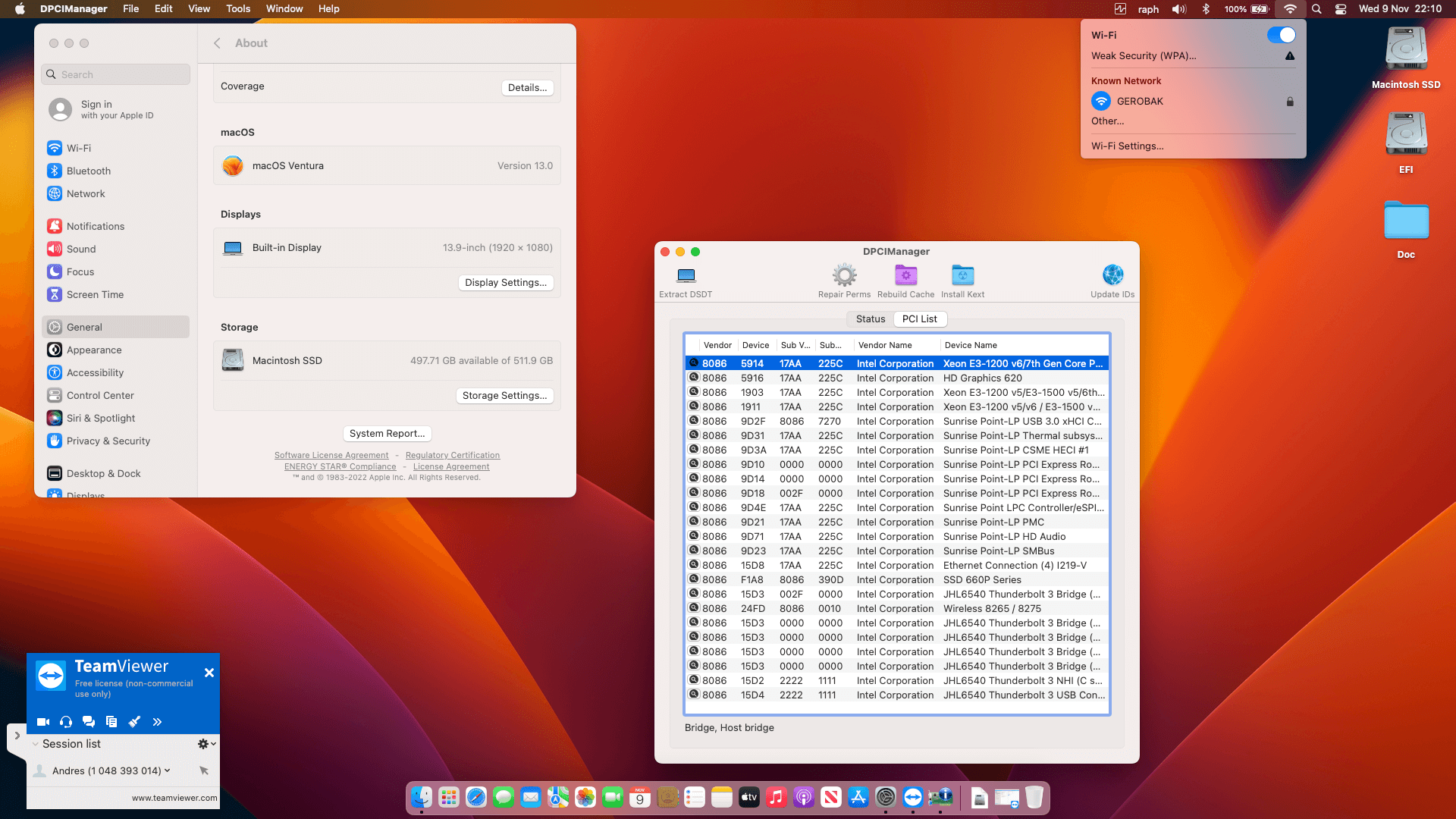This screenshot has width=1456, height=819.
Task: Select Other... in Wi-Fi popup
Action: coord(1107,121)
